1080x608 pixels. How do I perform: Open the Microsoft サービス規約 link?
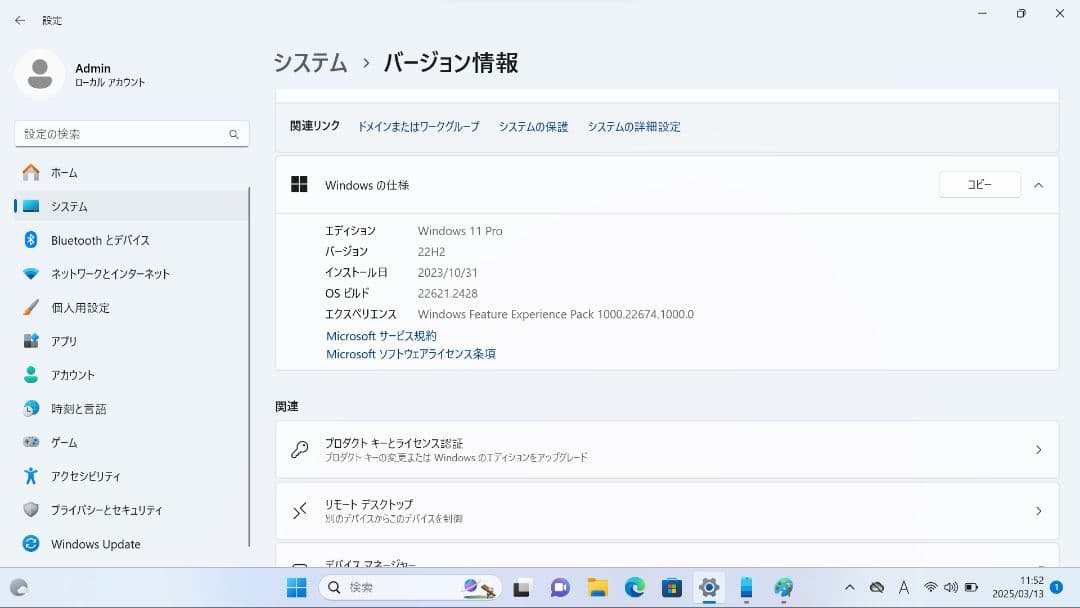coord(379,335)
